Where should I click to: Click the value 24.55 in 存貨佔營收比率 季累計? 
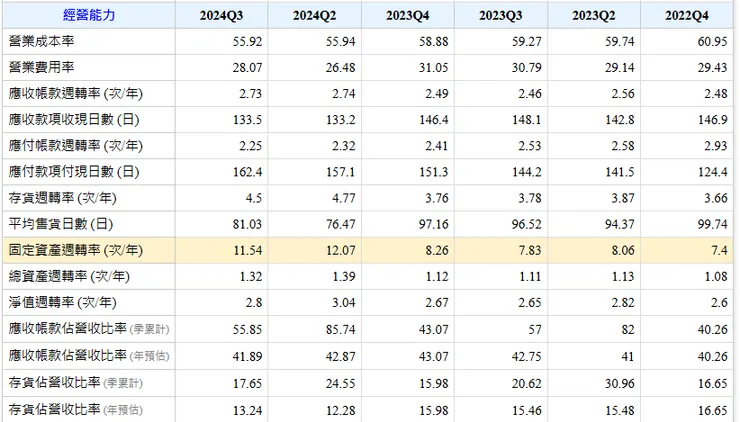point(340,383)
